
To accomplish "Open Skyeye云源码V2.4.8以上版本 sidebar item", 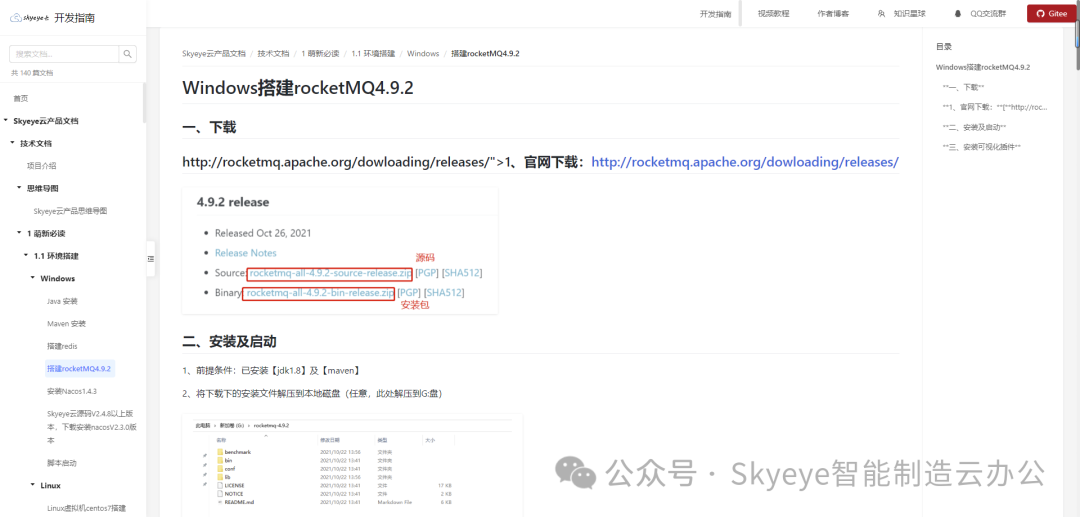I will click(x=92, y=427).
